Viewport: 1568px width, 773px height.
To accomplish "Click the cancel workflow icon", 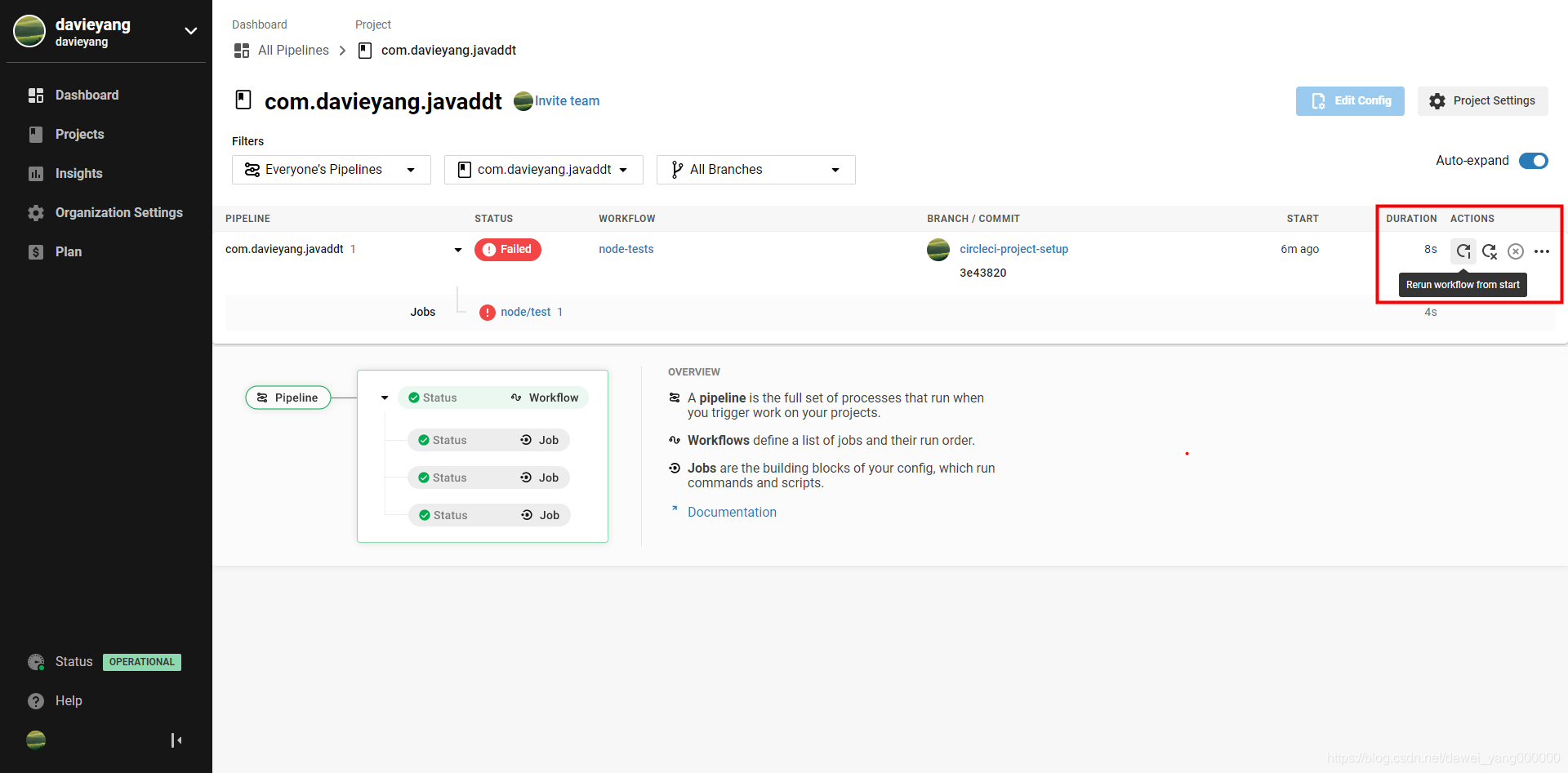I will click(x=1516, y=251).
